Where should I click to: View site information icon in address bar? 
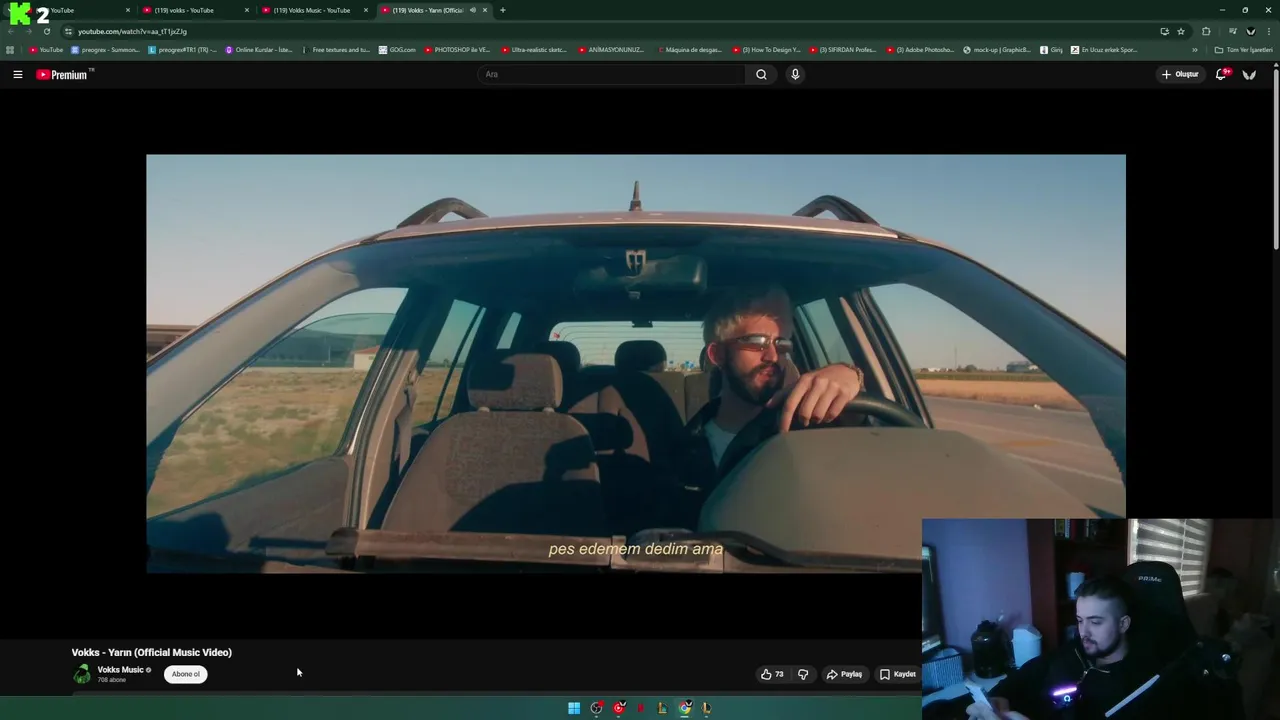coord(68,31)
